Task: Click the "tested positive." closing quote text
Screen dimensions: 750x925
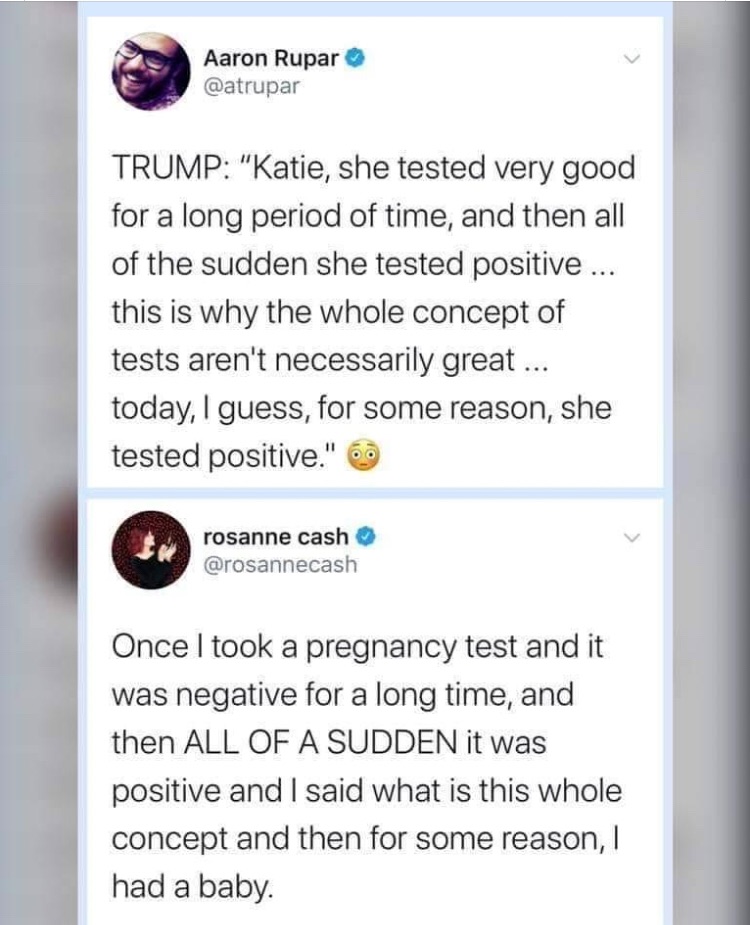Action: click(x=224, y=456)
